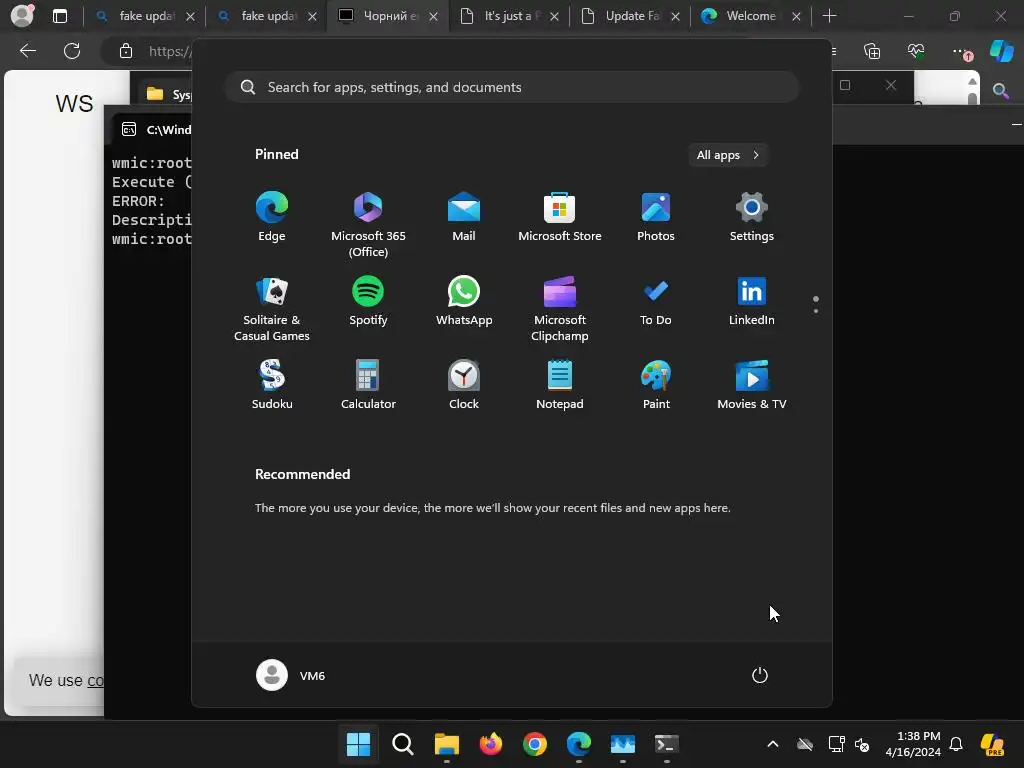Open the notifications bell
1024x768 pixels.
point(956,744)
